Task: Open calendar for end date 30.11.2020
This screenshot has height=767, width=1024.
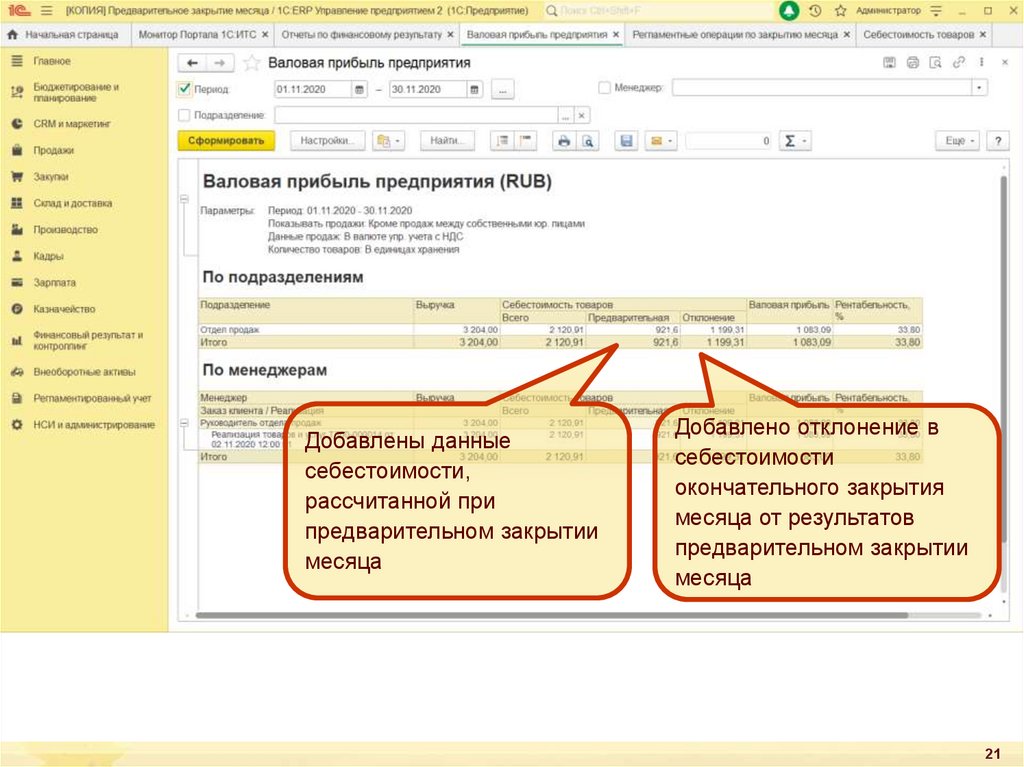Action: 475,89
